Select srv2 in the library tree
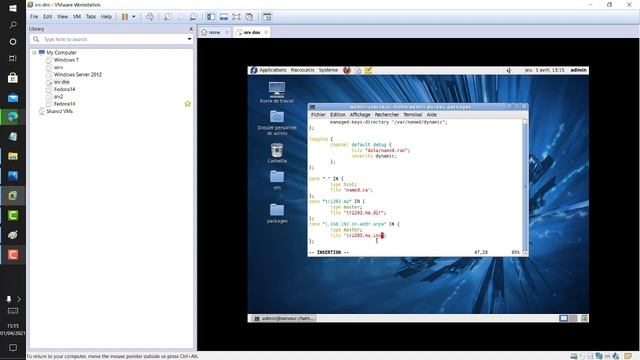 tap(58, 97)
